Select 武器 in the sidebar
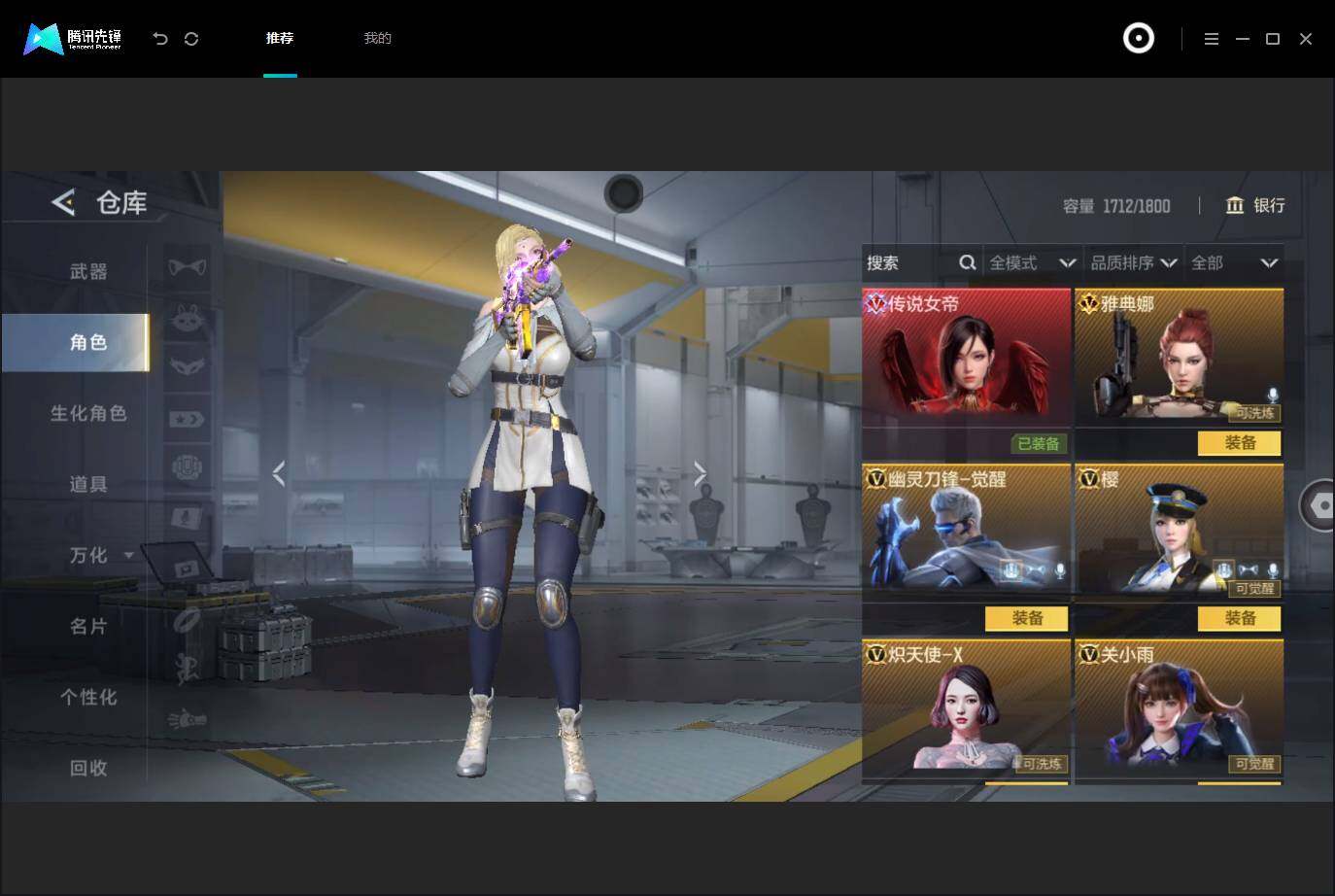 (x=88, y=271)
